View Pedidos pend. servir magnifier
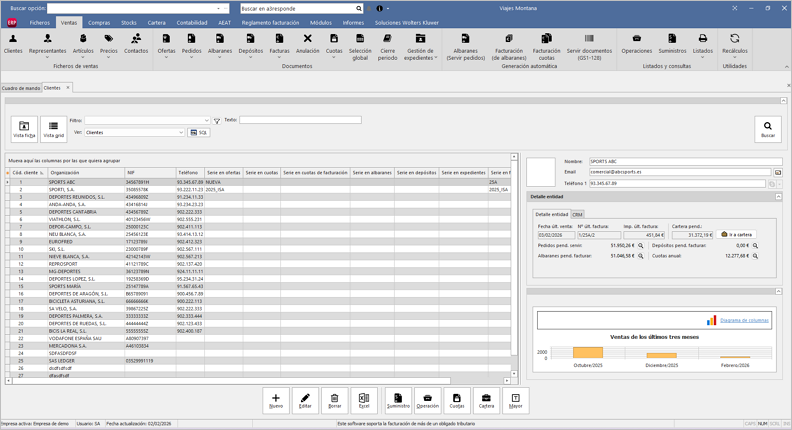The height and width of the screenshot is (430, 792). coord(640,246)
